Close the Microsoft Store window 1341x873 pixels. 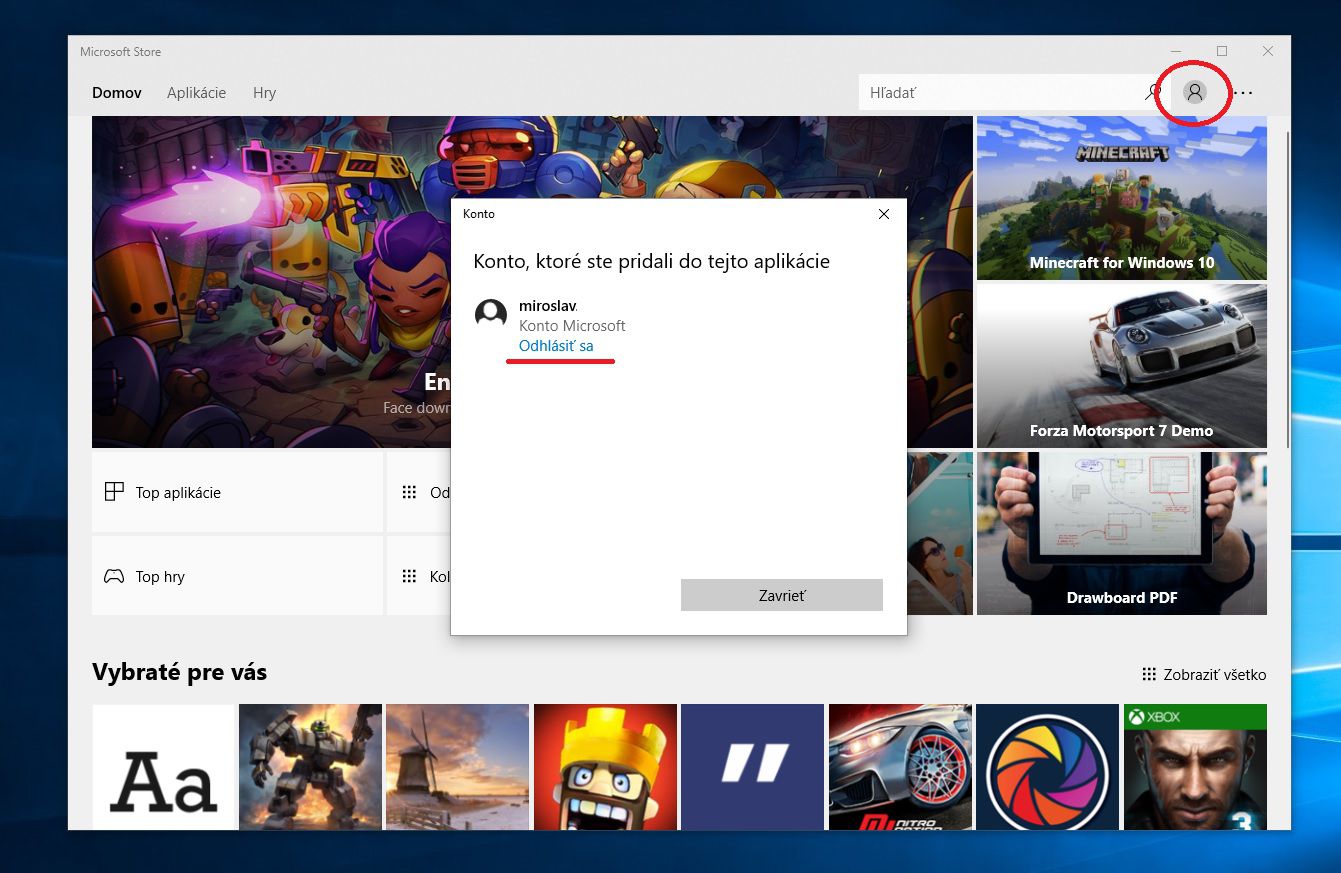(x=1268, y=51)
